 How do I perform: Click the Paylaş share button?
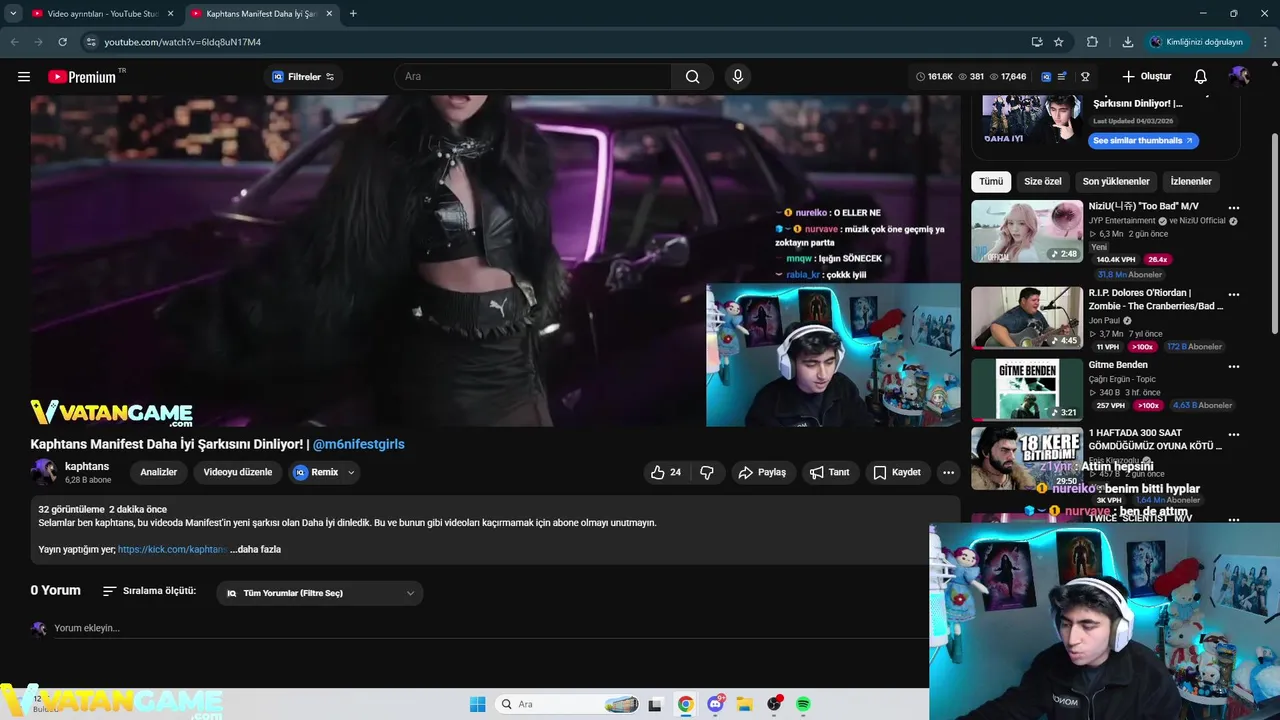tap(762, 472)
